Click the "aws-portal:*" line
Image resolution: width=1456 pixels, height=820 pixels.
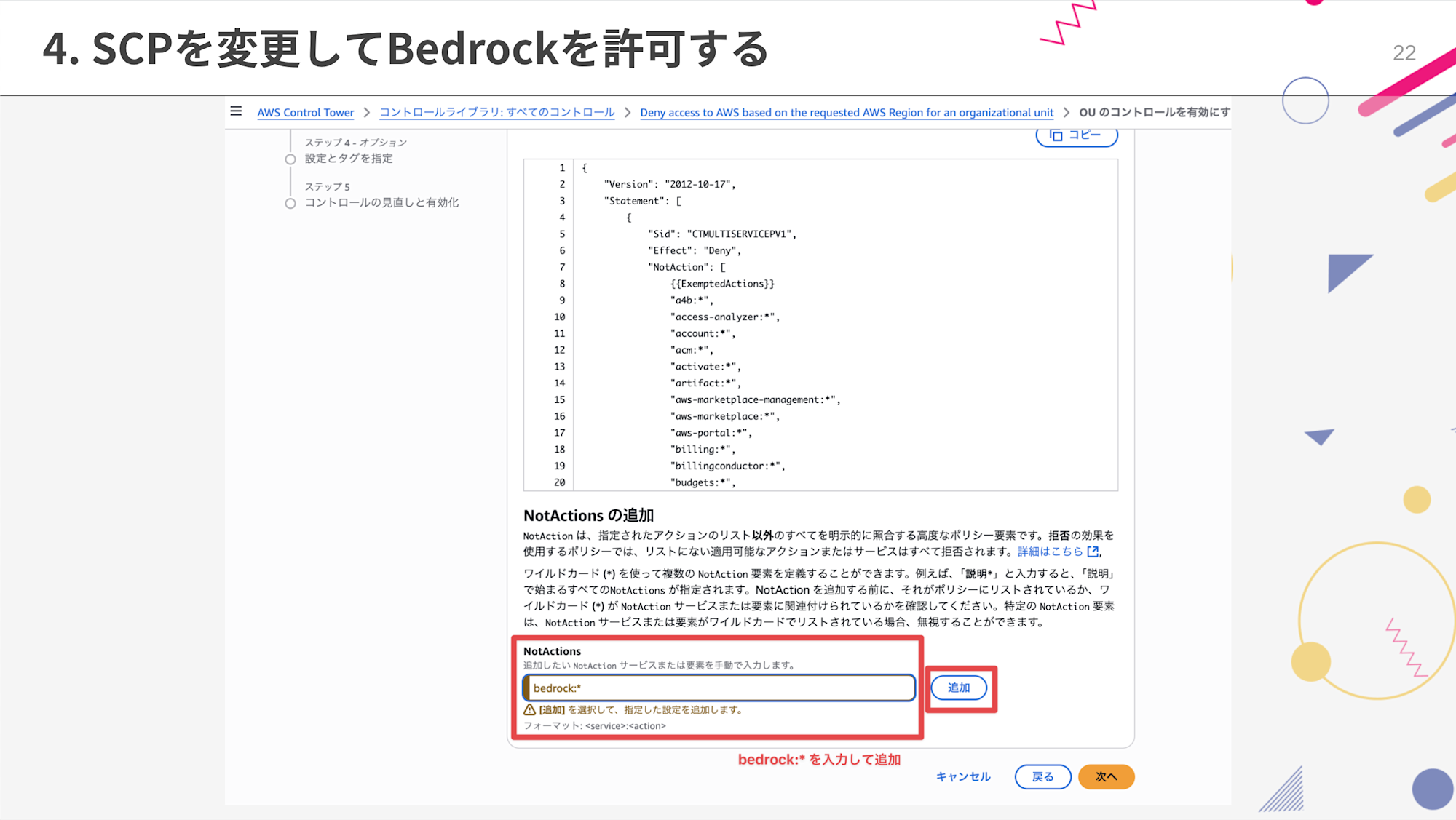pyautogui.click(x=711, y=433)
